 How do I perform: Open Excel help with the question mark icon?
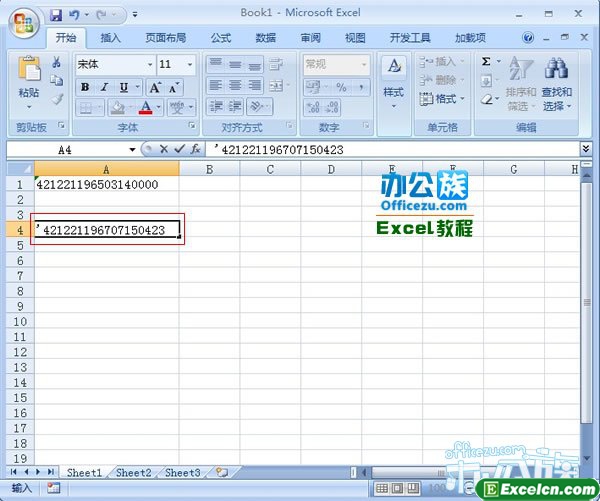[x=528, y=38]
